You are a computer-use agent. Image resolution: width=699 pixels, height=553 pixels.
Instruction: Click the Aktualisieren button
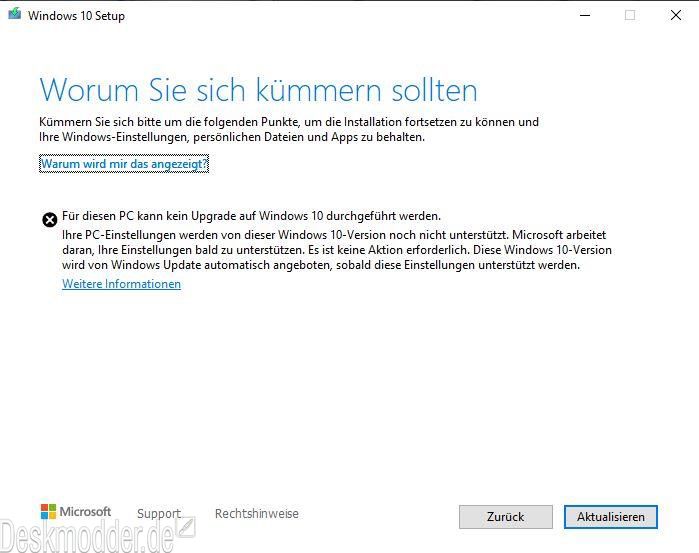[x=610, y=517]
